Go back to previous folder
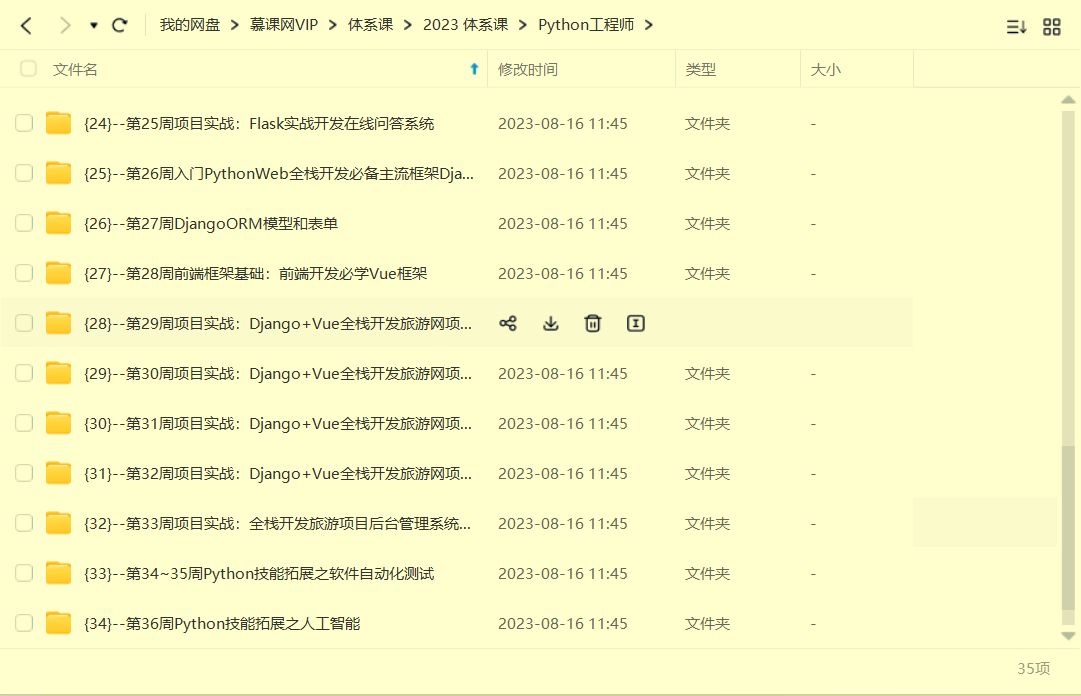The height and width of the screenshot is (696, 1081). point(27,26)
